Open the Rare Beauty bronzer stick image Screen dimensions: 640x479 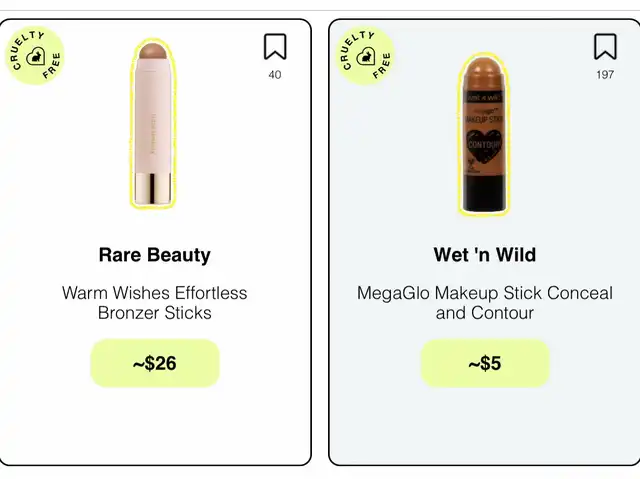click(153, 124)
